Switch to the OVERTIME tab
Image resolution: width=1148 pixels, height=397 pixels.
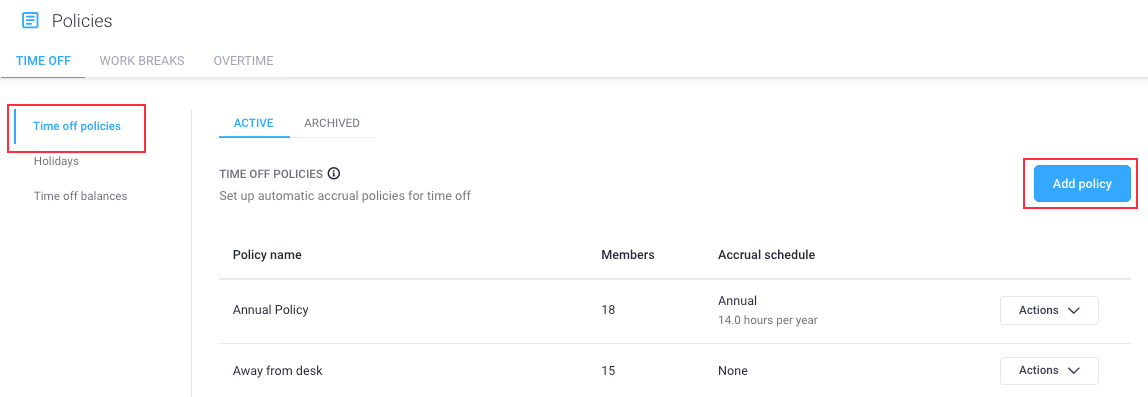tap(244, 61)
